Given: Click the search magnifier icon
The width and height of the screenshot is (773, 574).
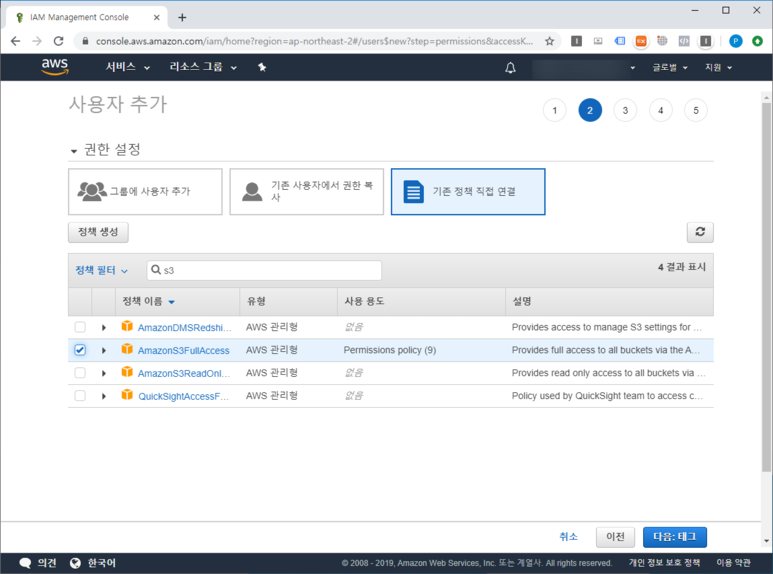Looking at the screenshot, I should (156, 270).
